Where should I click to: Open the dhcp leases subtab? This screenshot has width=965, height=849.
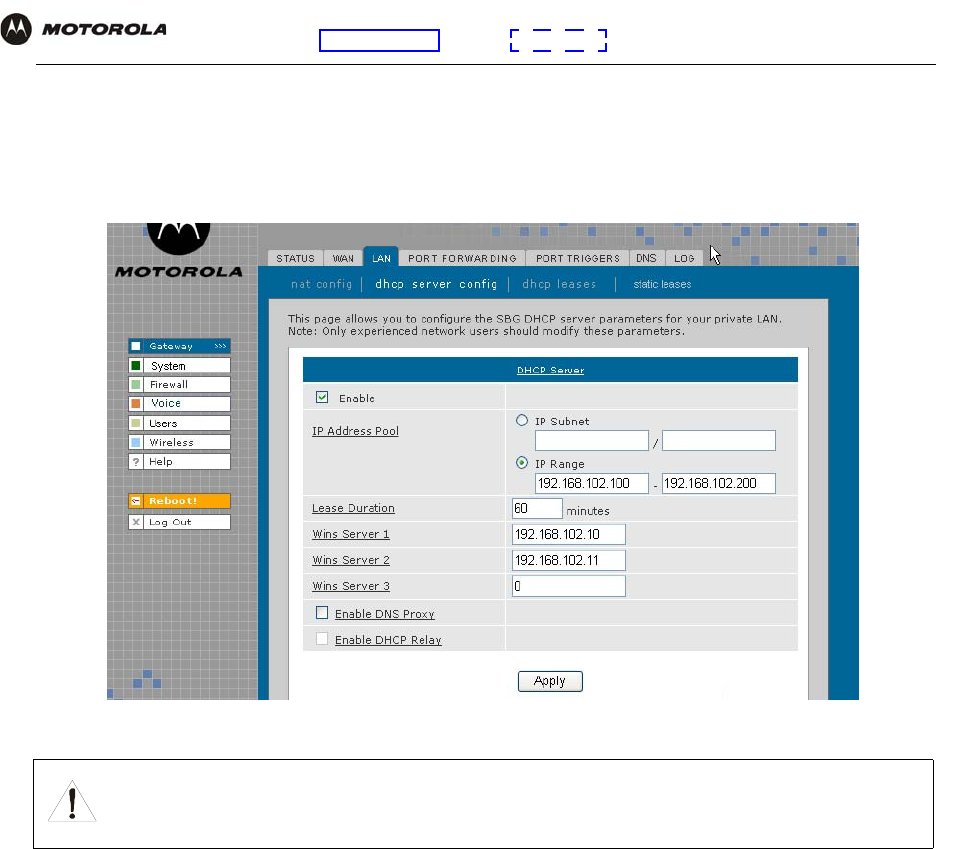coord(559,284)
